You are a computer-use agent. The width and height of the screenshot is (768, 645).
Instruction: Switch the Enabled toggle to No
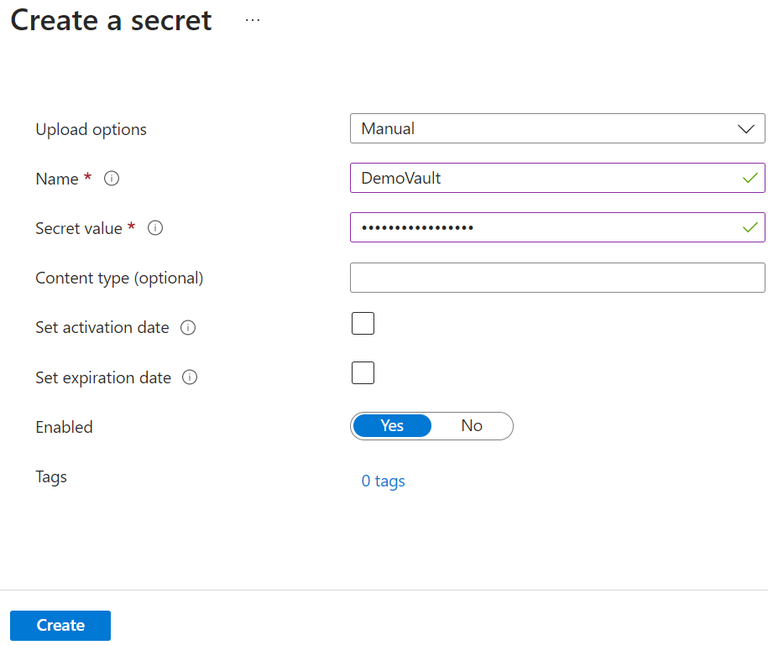pos(472,426)
